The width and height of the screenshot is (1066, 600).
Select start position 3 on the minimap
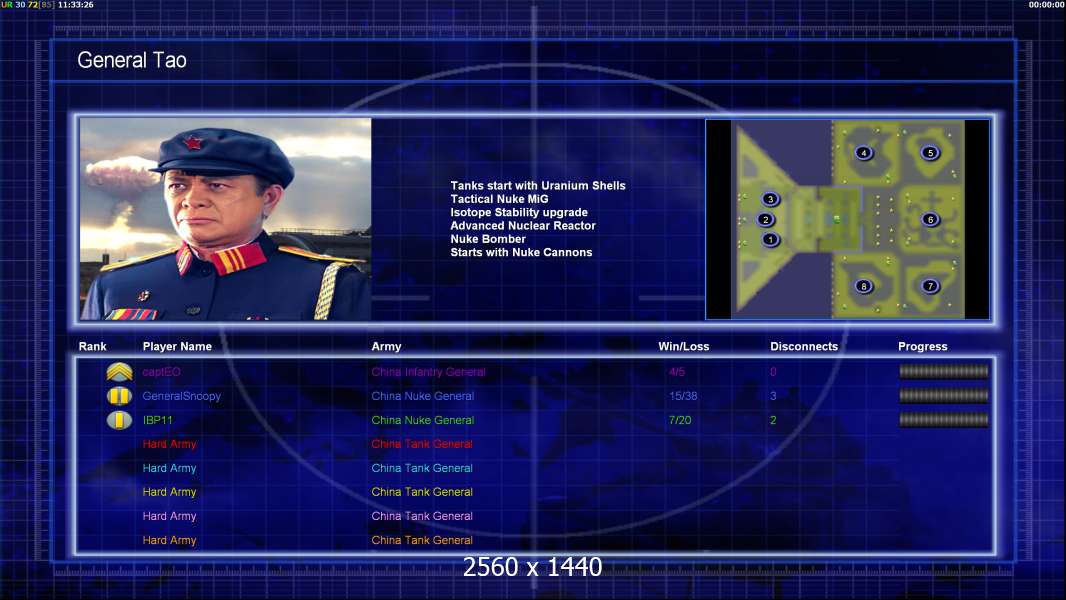click(x=770, y=199)
